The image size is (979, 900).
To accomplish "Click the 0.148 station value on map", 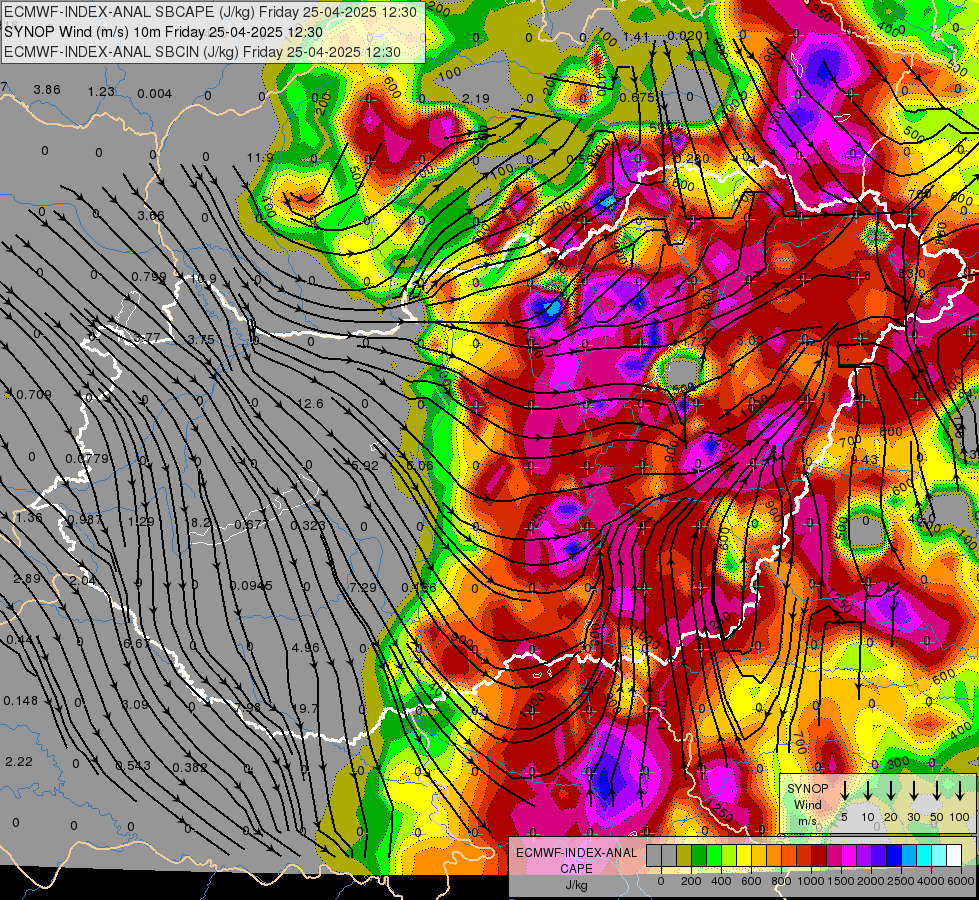I will point(21,701).
